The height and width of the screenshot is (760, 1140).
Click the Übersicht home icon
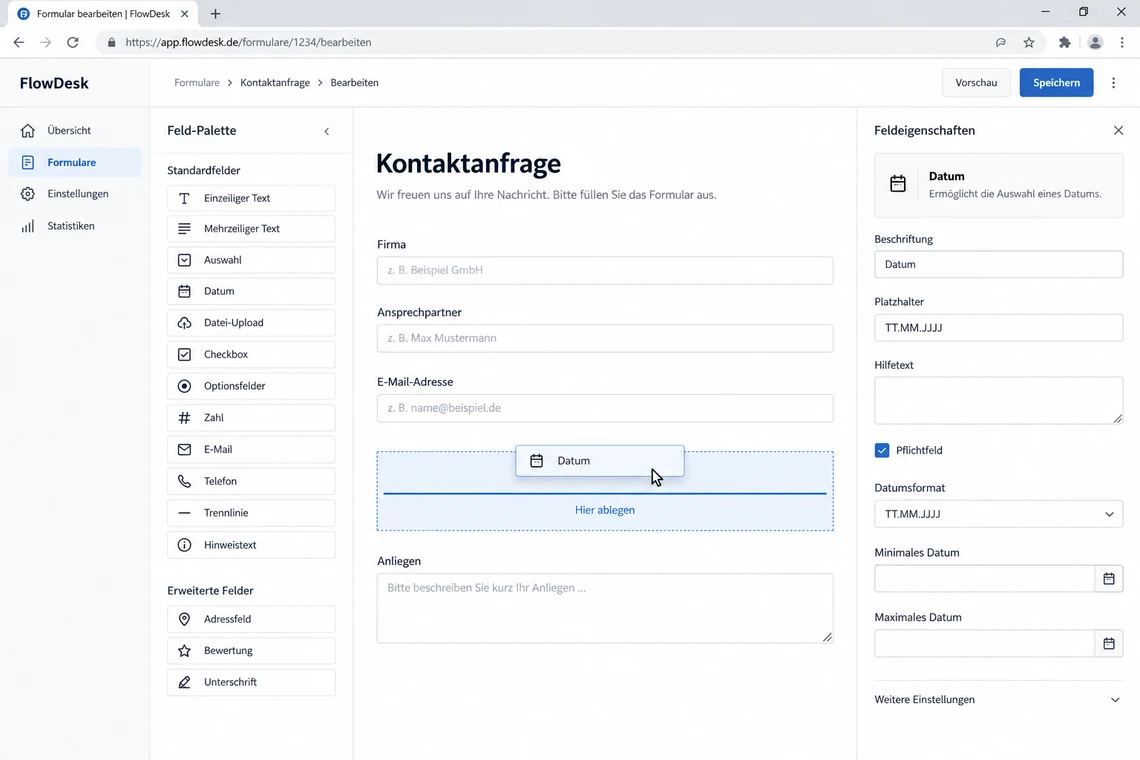pos(28,131)
